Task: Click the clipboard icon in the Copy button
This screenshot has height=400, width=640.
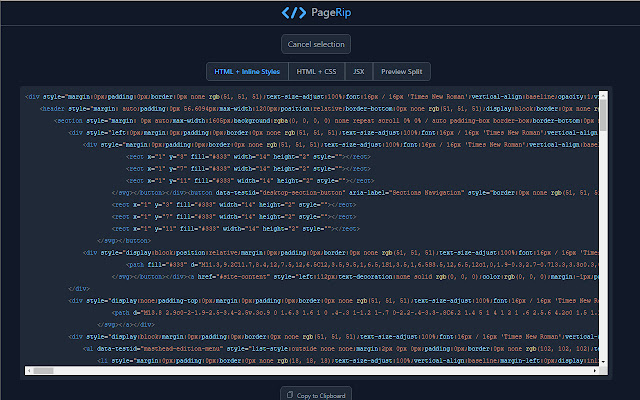Action: [x=290, y=395]
